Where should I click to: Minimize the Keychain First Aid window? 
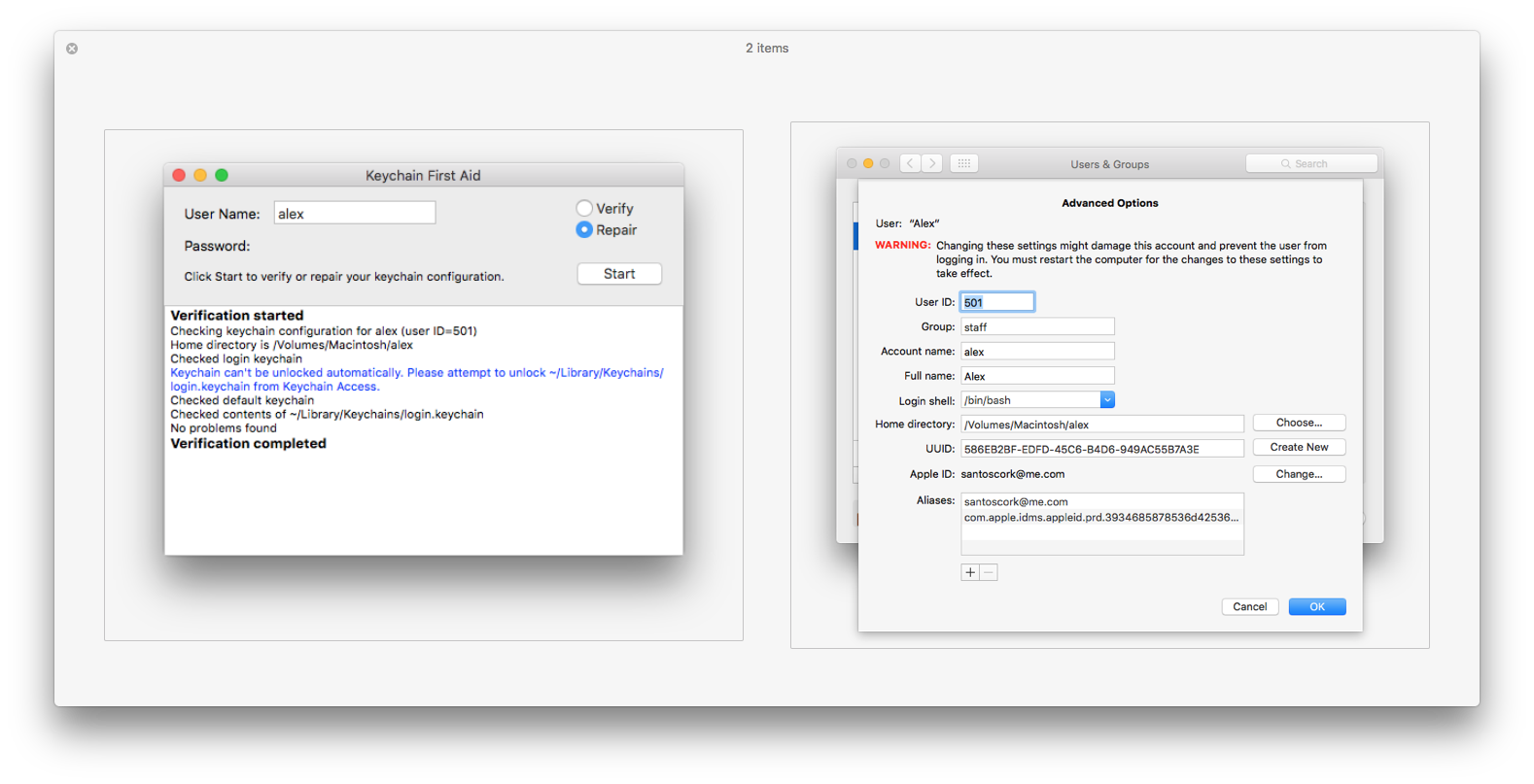[200, 175]
